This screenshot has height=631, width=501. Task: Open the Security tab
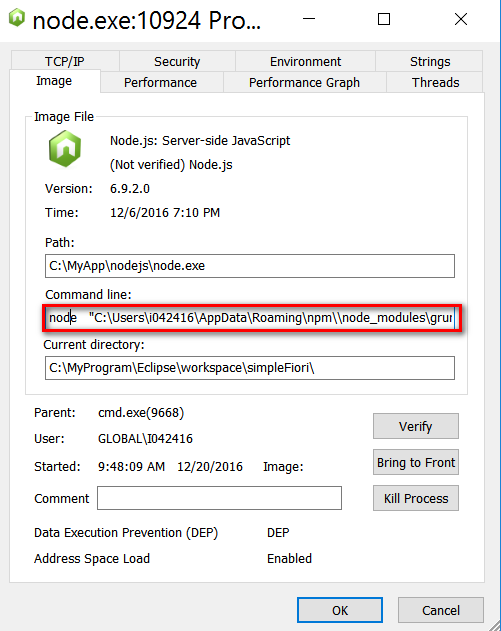pos(177,61)
